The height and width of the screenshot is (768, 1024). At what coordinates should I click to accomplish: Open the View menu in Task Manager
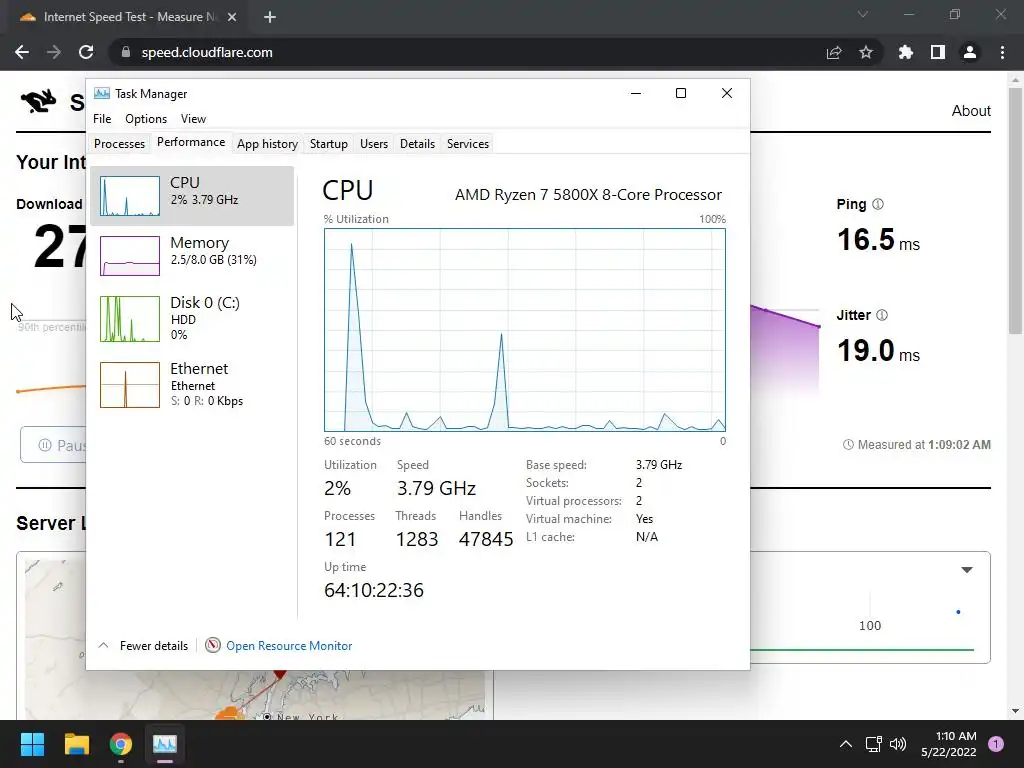coord(193,119)
